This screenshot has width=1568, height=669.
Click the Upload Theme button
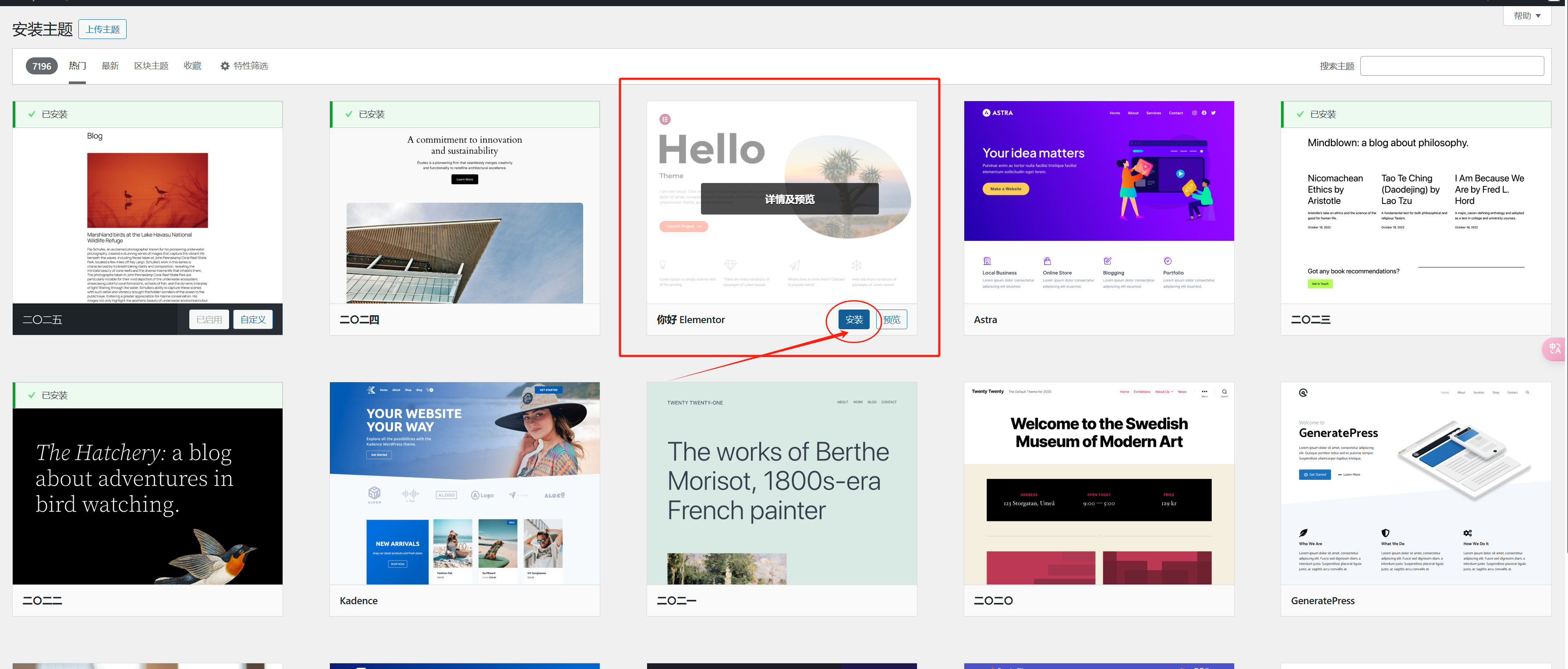(102, 29)
